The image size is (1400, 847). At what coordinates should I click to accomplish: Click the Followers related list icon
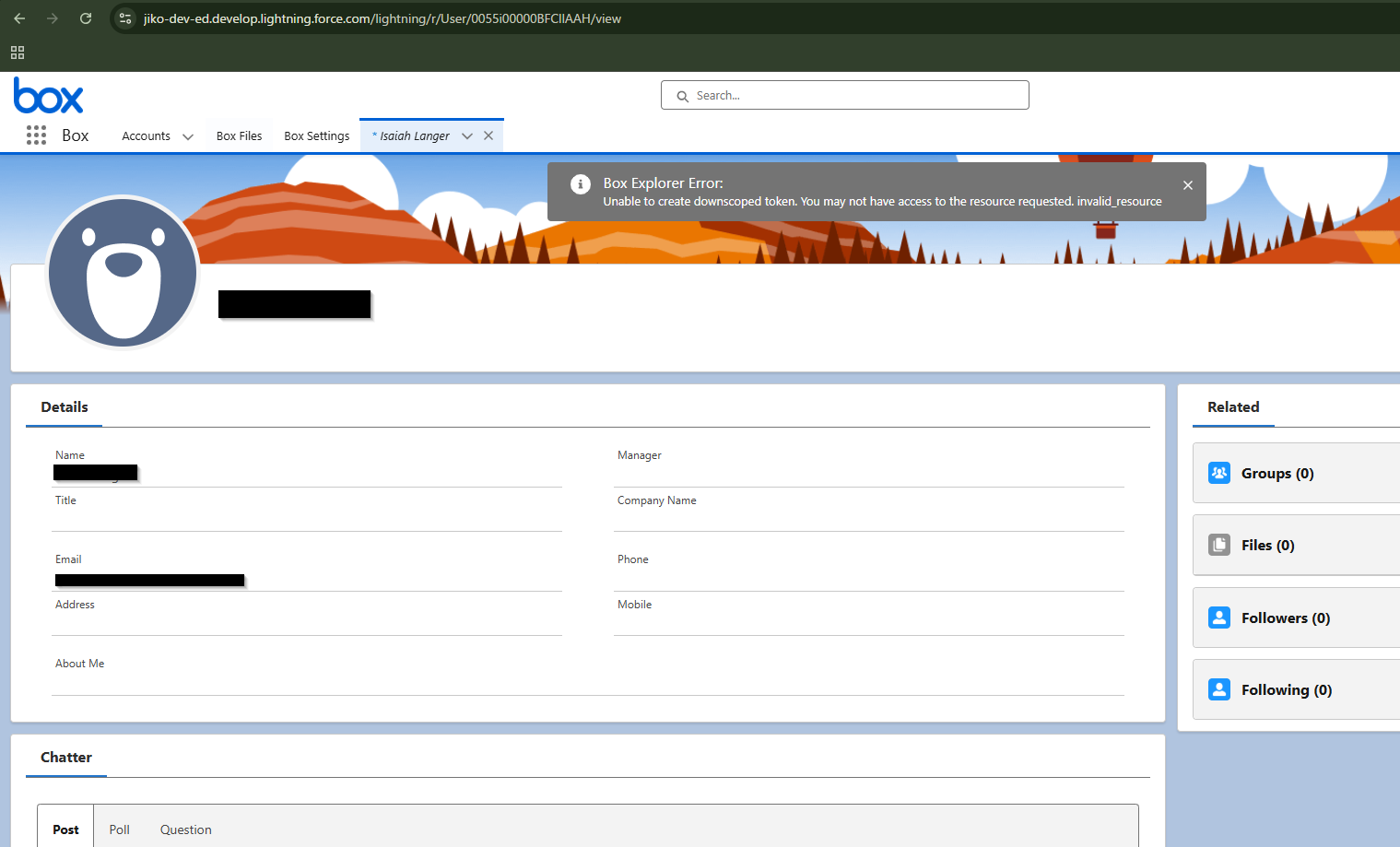click(x=1218, y=618)
